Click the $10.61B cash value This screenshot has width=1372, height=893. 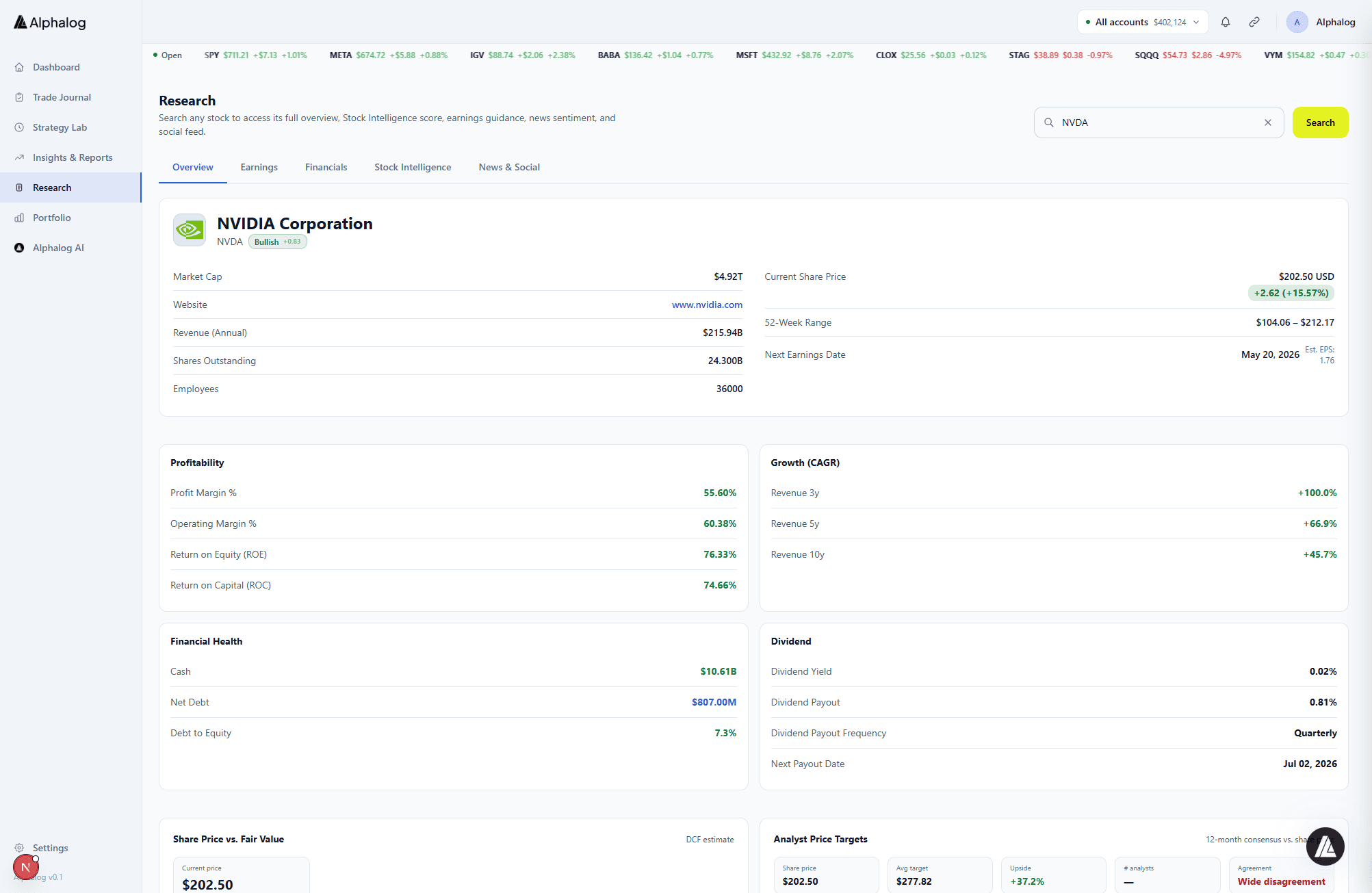point(719,671)
